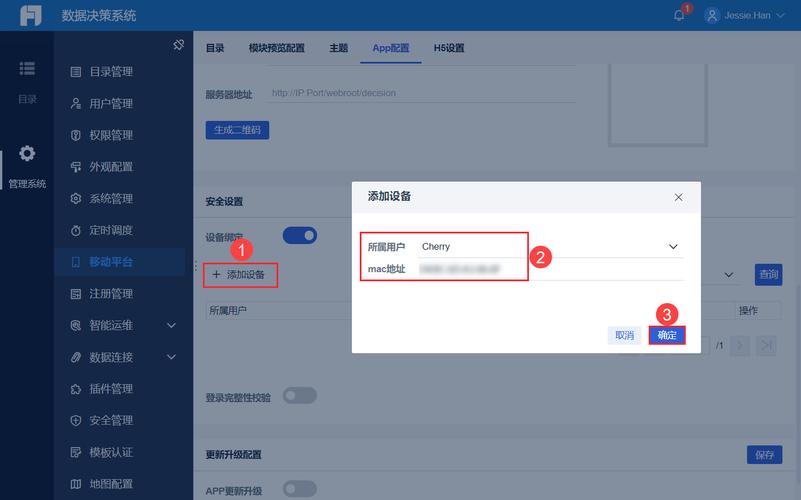Click the 添加设备 button
This screenshot has height=500, width=801.
click(240, 275)
